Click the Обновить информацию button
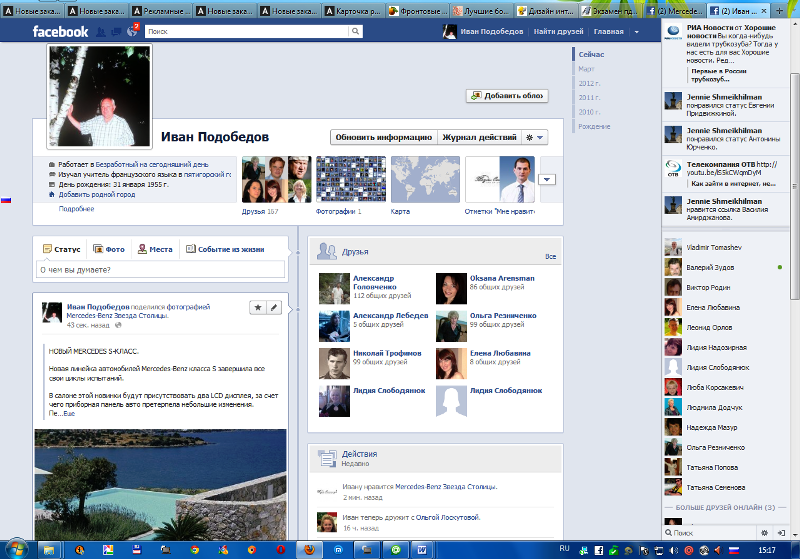This screenshot has height=559, width=800. tap(384, 137)
